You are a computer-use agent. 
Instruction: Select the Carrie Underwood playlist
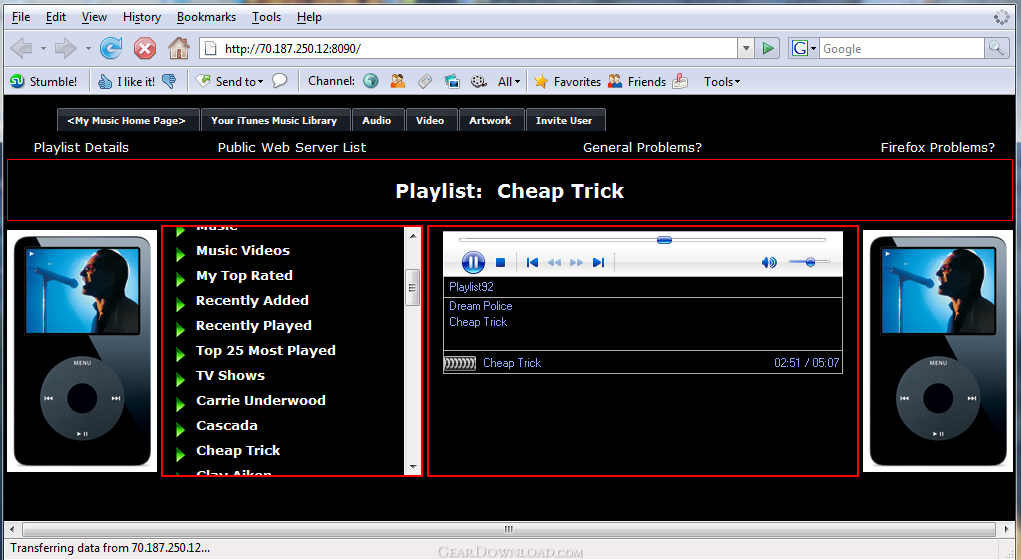[260, 400]
